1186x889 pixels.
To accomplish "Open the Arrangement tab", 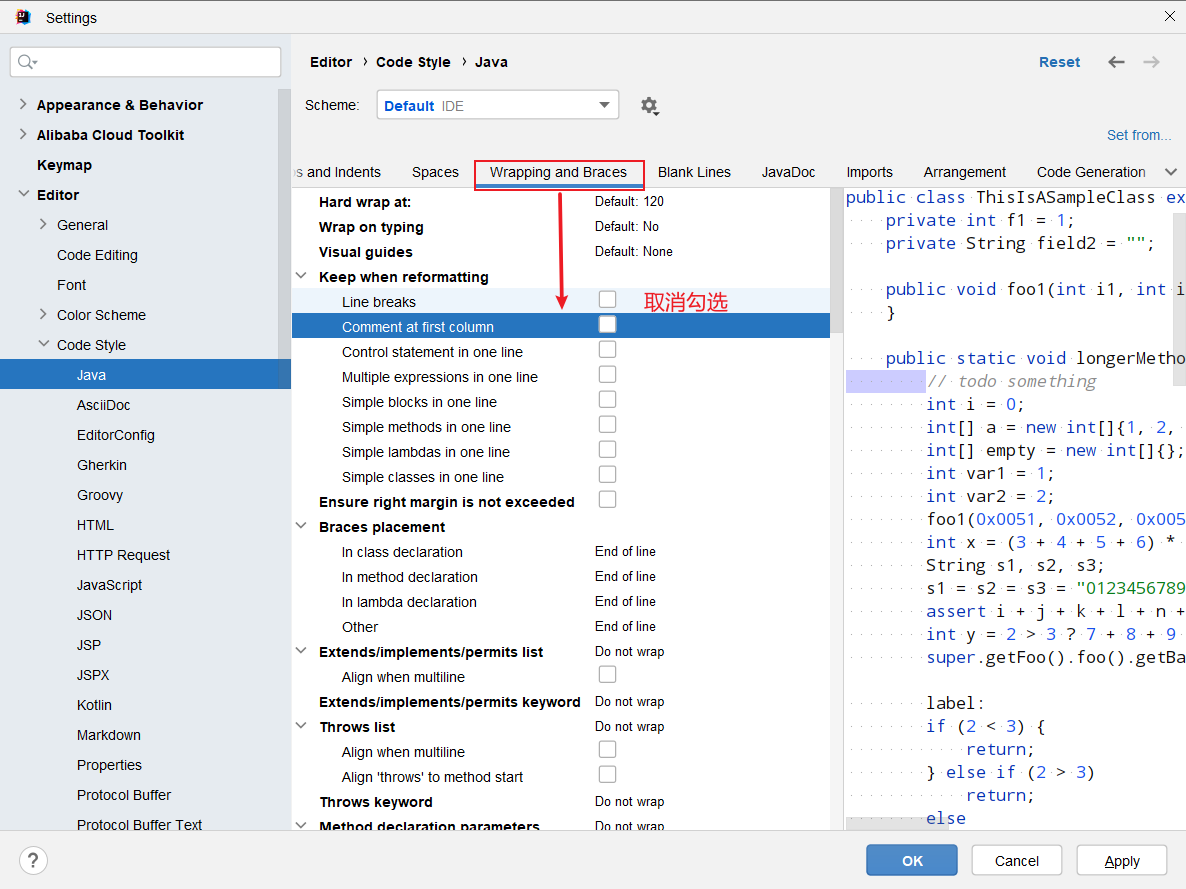I will (964, 173).
